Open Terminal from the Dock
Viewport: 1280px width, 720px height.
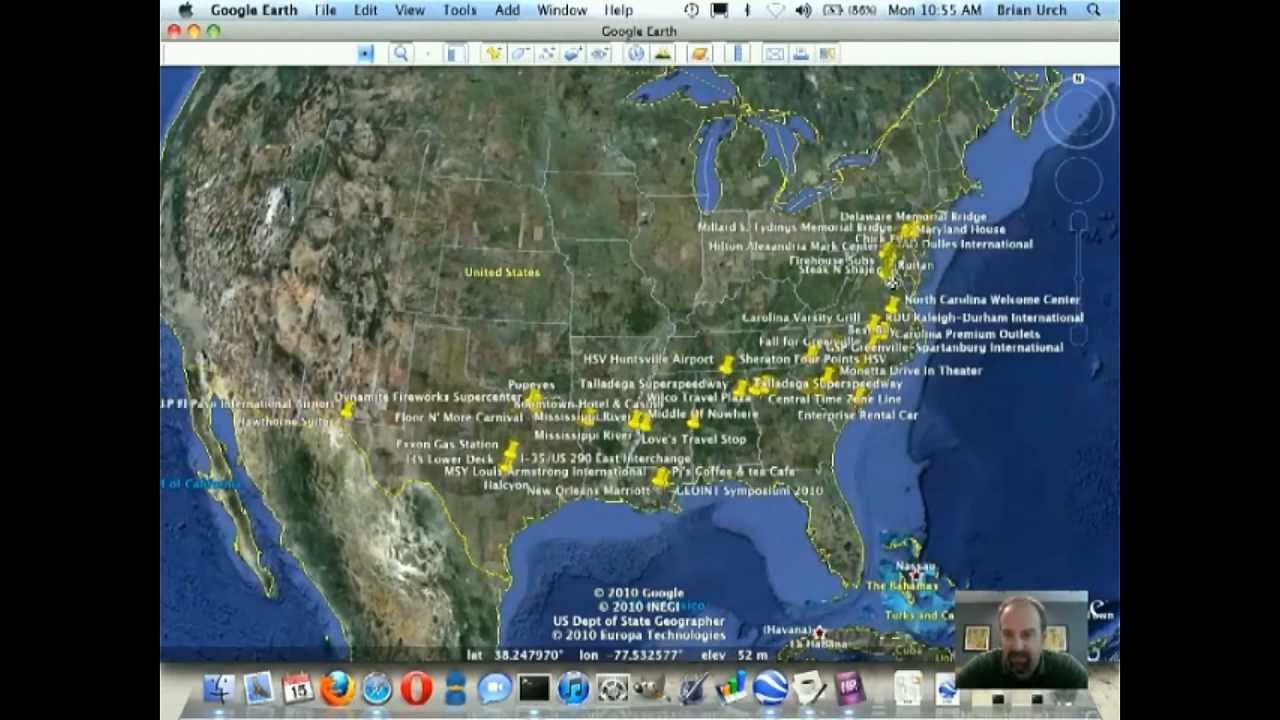[534, 688]
